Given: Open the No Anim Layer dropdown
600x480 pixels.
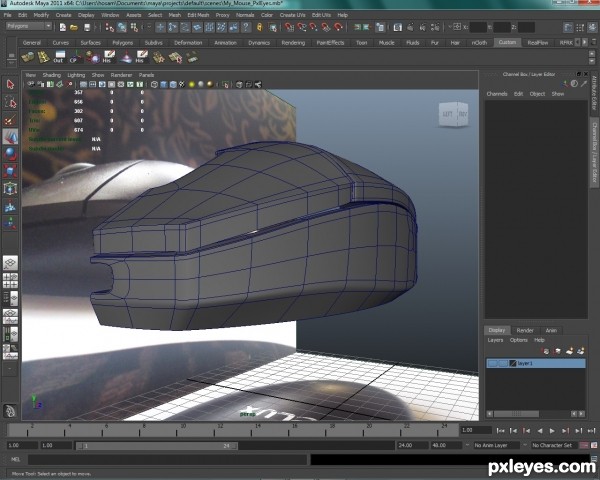Looking at the screenshot, I should point(496,445).
